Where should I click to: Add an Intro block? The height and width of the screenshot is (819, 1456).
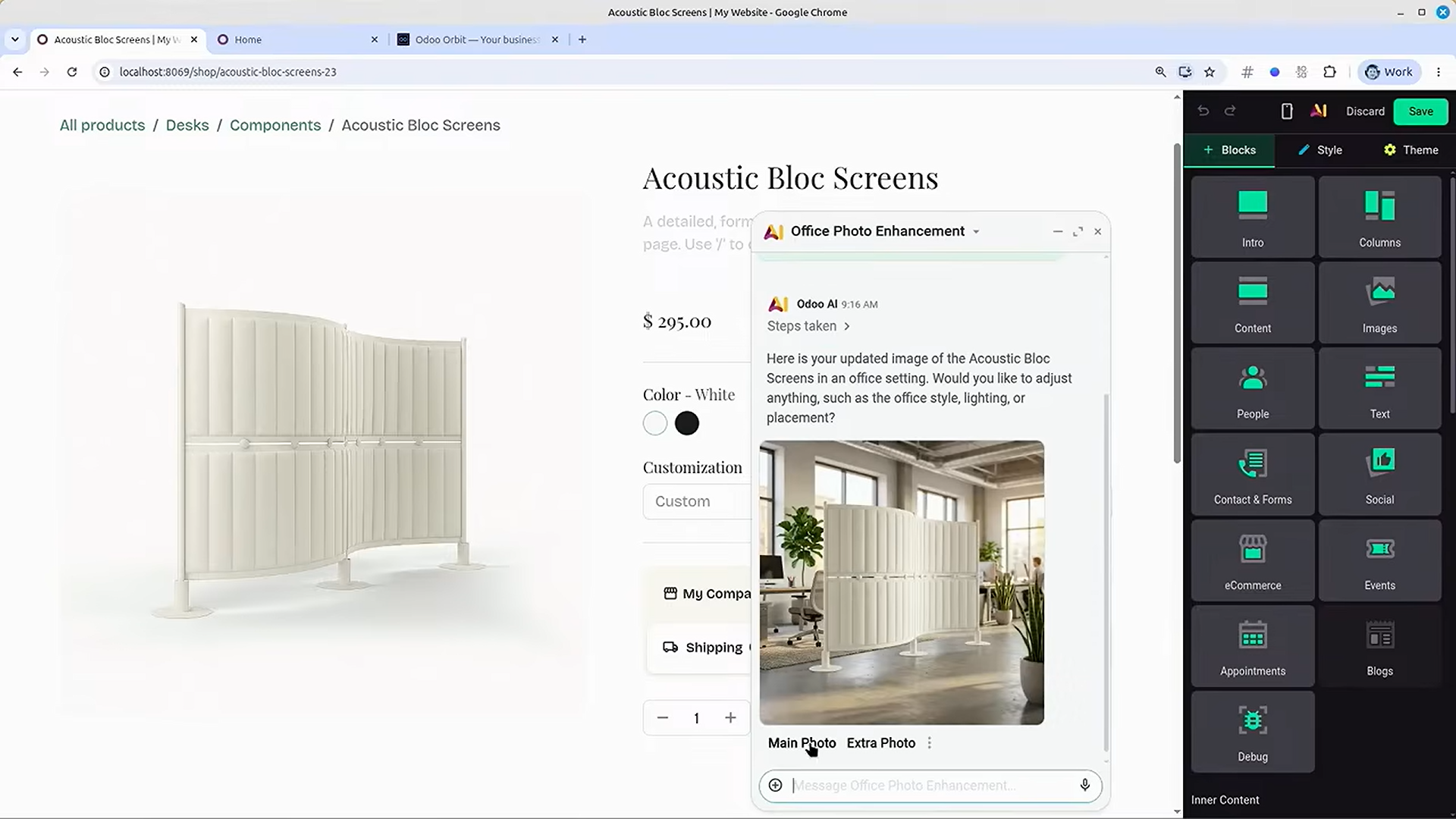click(1253, 217)
